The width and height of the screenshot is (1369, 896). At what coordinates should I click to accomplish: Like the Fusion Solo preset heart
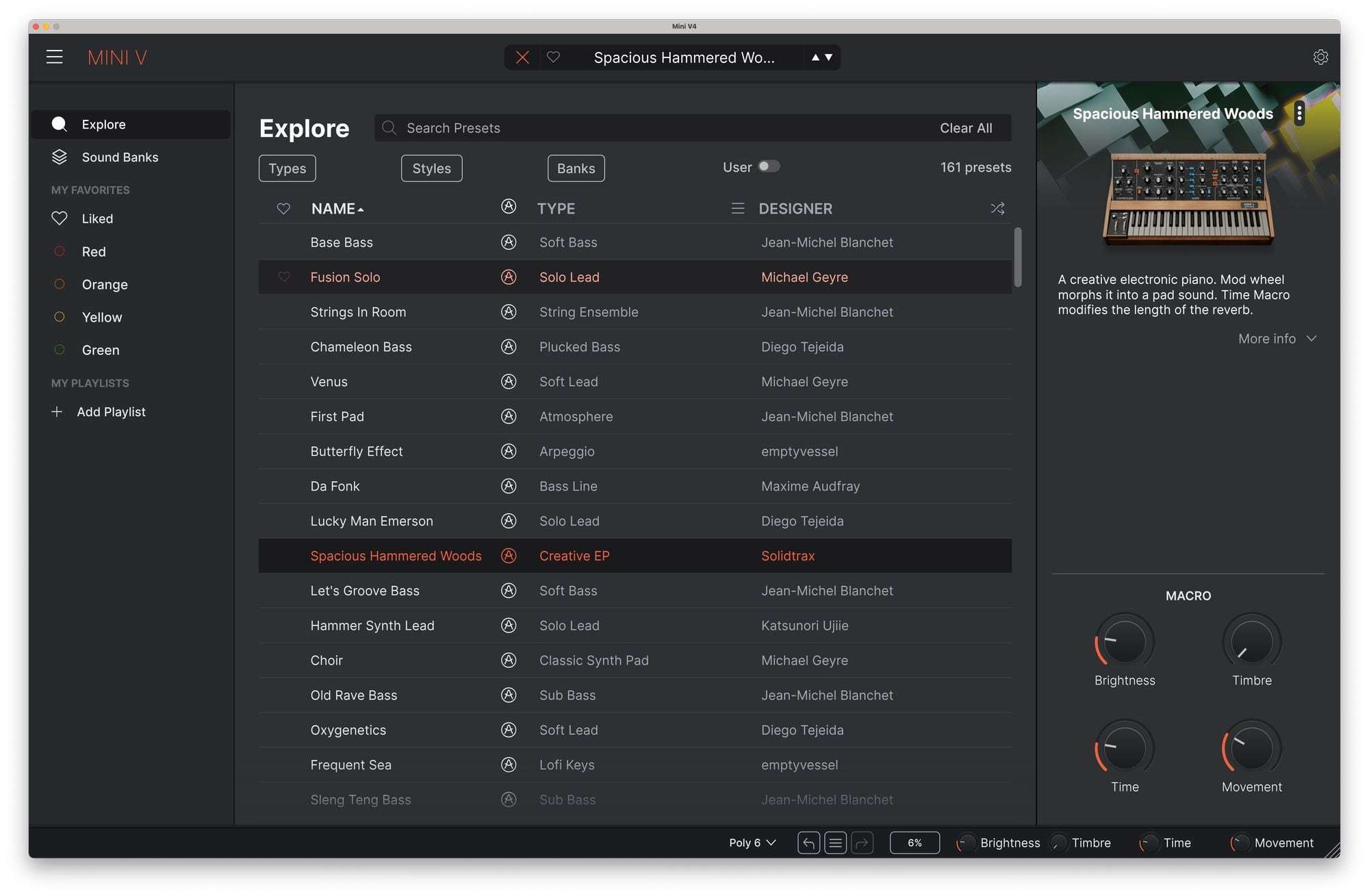click(284, 277)
